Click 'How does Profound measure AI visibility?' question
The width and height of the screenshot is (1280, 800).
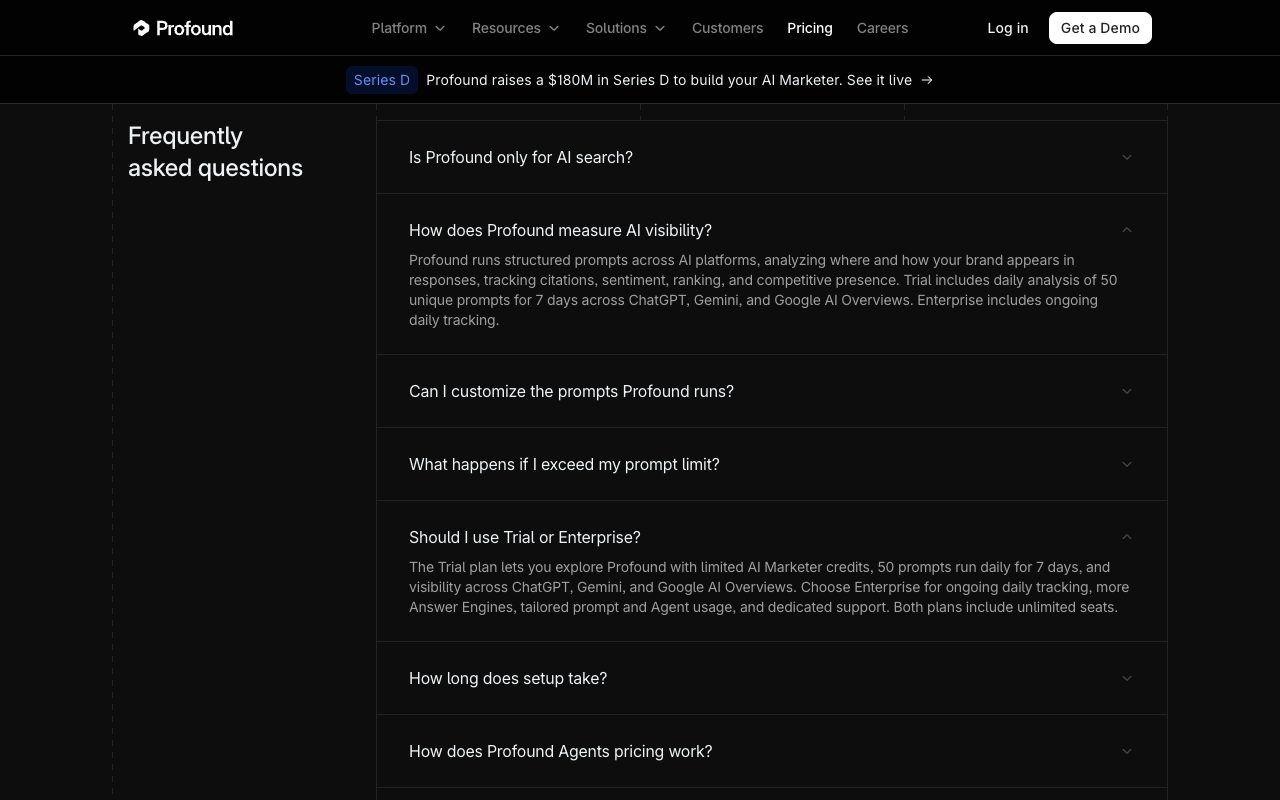pyautogui.click(x=560, y=230)
